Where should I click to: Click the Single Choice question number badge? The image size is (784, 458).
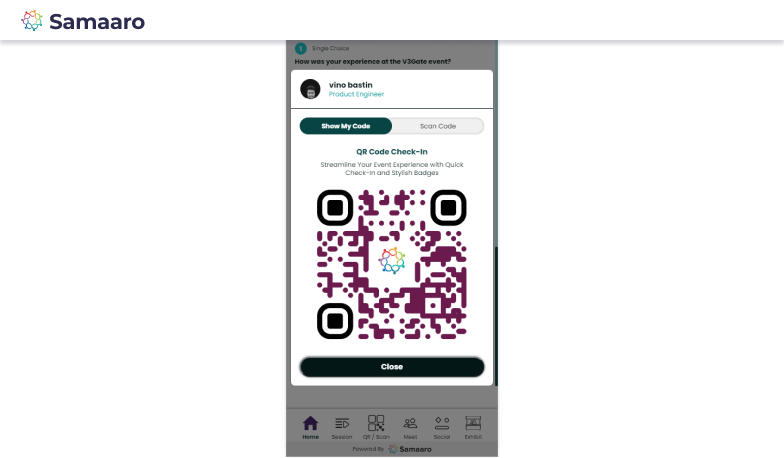pos(300,48)
